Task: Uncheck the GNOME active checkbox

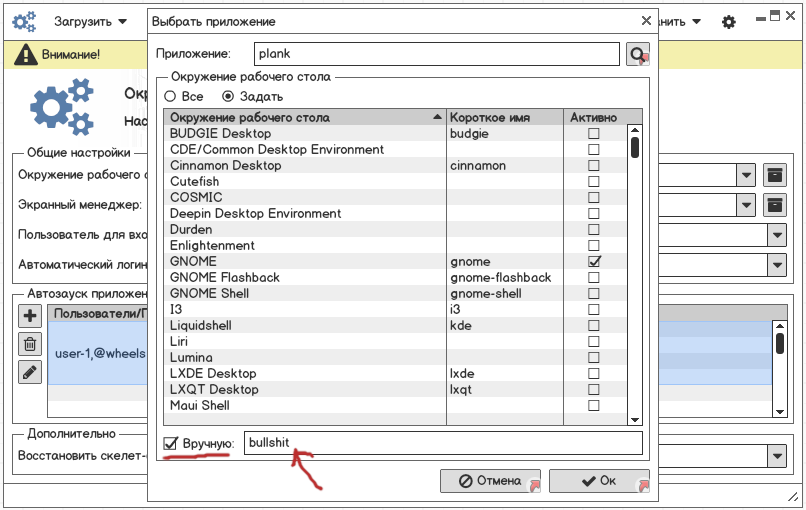Action: click(x=594, y=261)
